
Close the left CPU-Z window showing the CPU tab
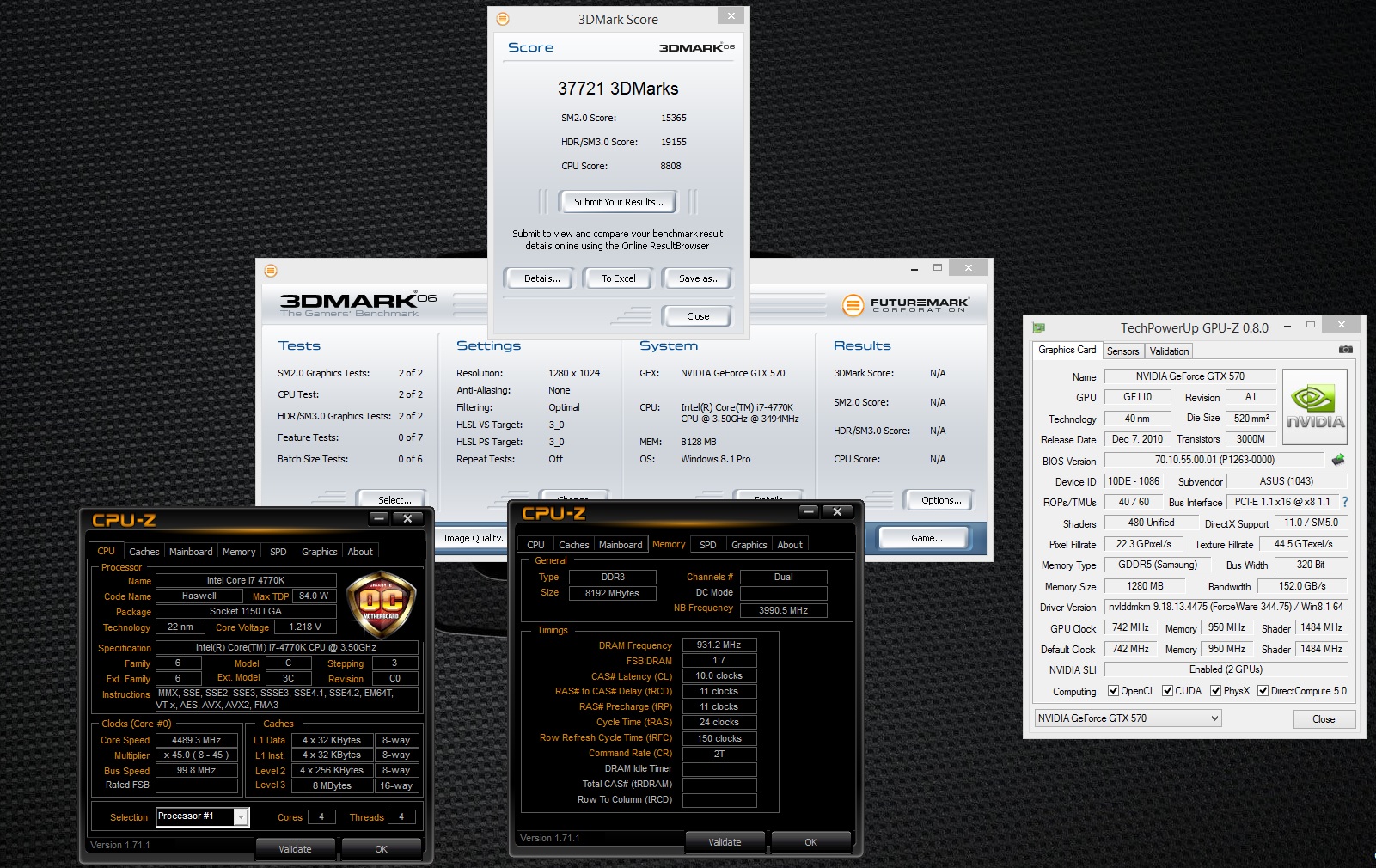tap(407, 518)
